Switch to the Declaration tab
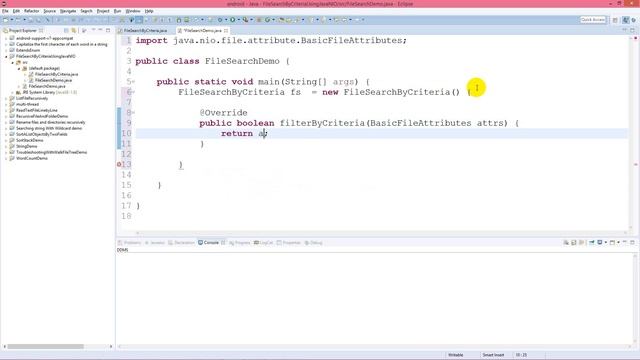This screenshot has width=640, height=360. pyautogui.click(x=181, y=243)
